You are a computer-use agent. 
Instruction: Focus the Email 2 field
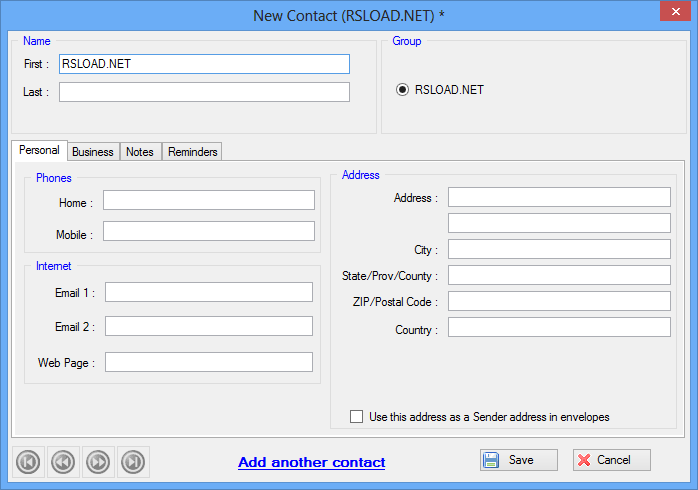(209, 326)
